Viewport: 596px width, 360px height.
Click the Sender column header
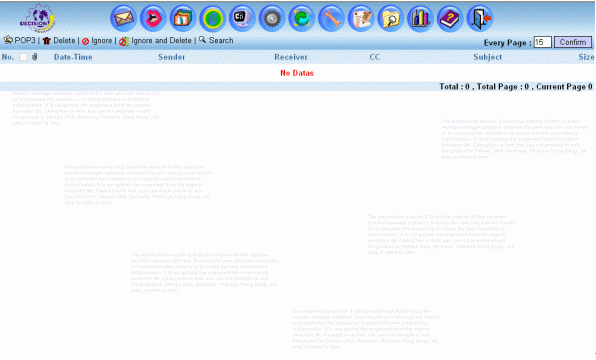coord(171,57)
